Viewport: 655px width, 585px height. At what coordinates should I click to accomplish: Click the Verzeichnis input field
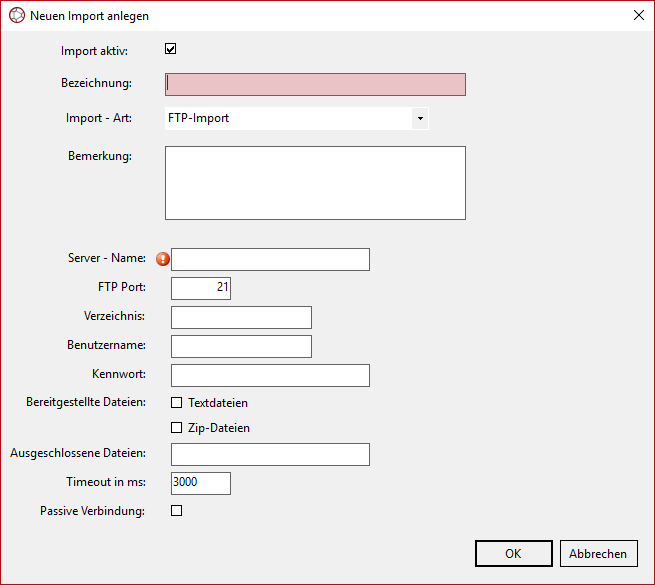click(241, 317)
